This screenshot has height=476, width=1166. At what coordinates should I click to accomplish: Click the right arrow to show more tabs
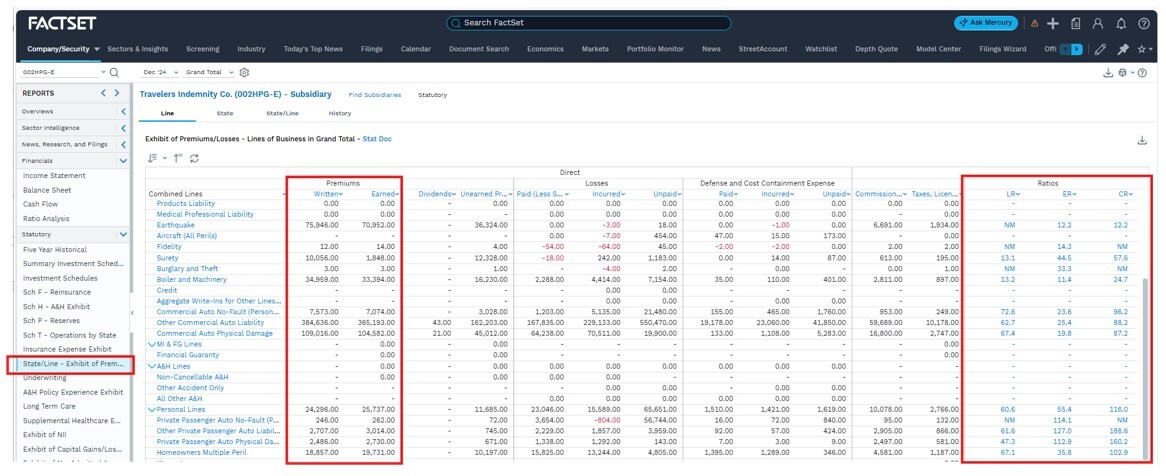[1077, 49]
